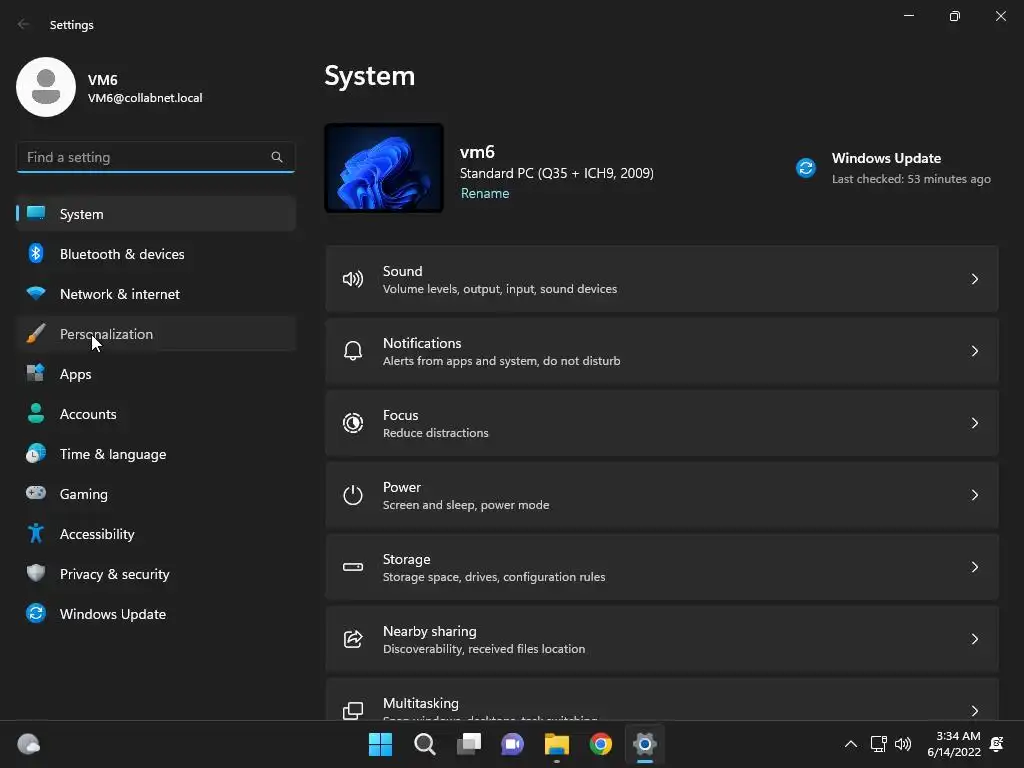Screen dimensions: 1024x768
Task: Open the Windows Start menu
Action: coord(380,744)
